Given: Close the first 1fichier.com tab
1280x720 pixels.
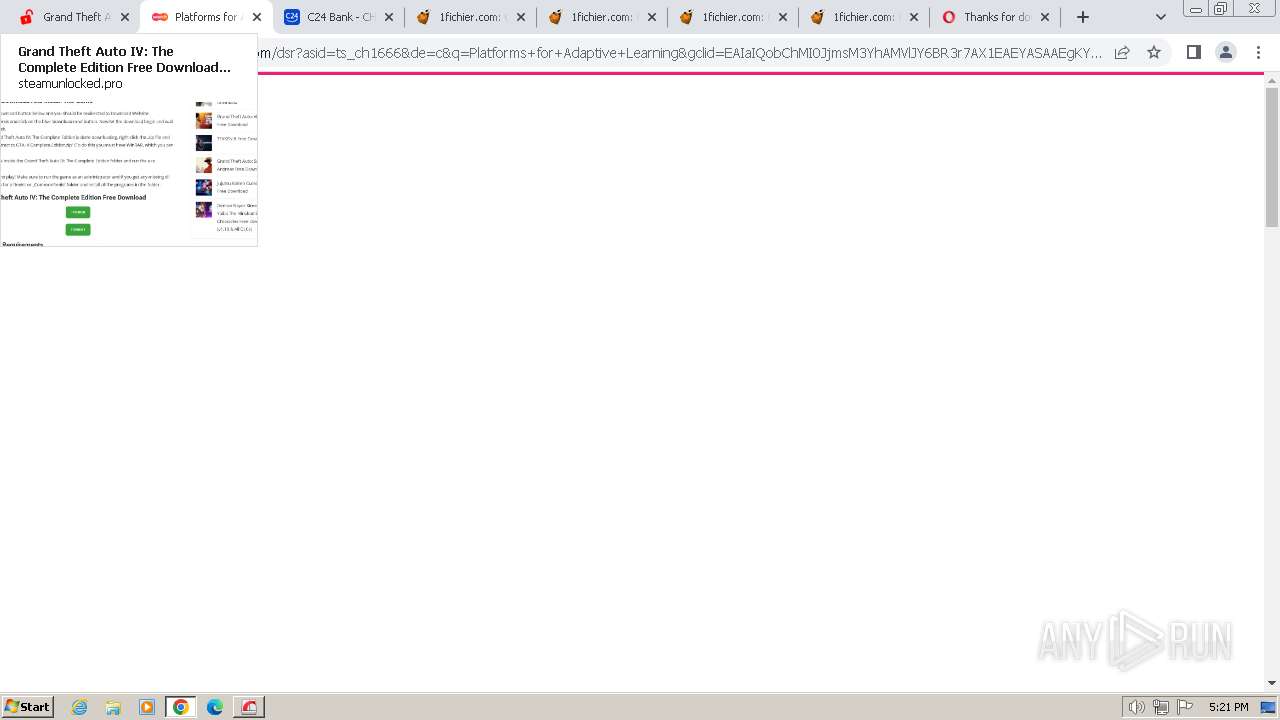Looking at the screenshot, I should click(x=521, y=17).
